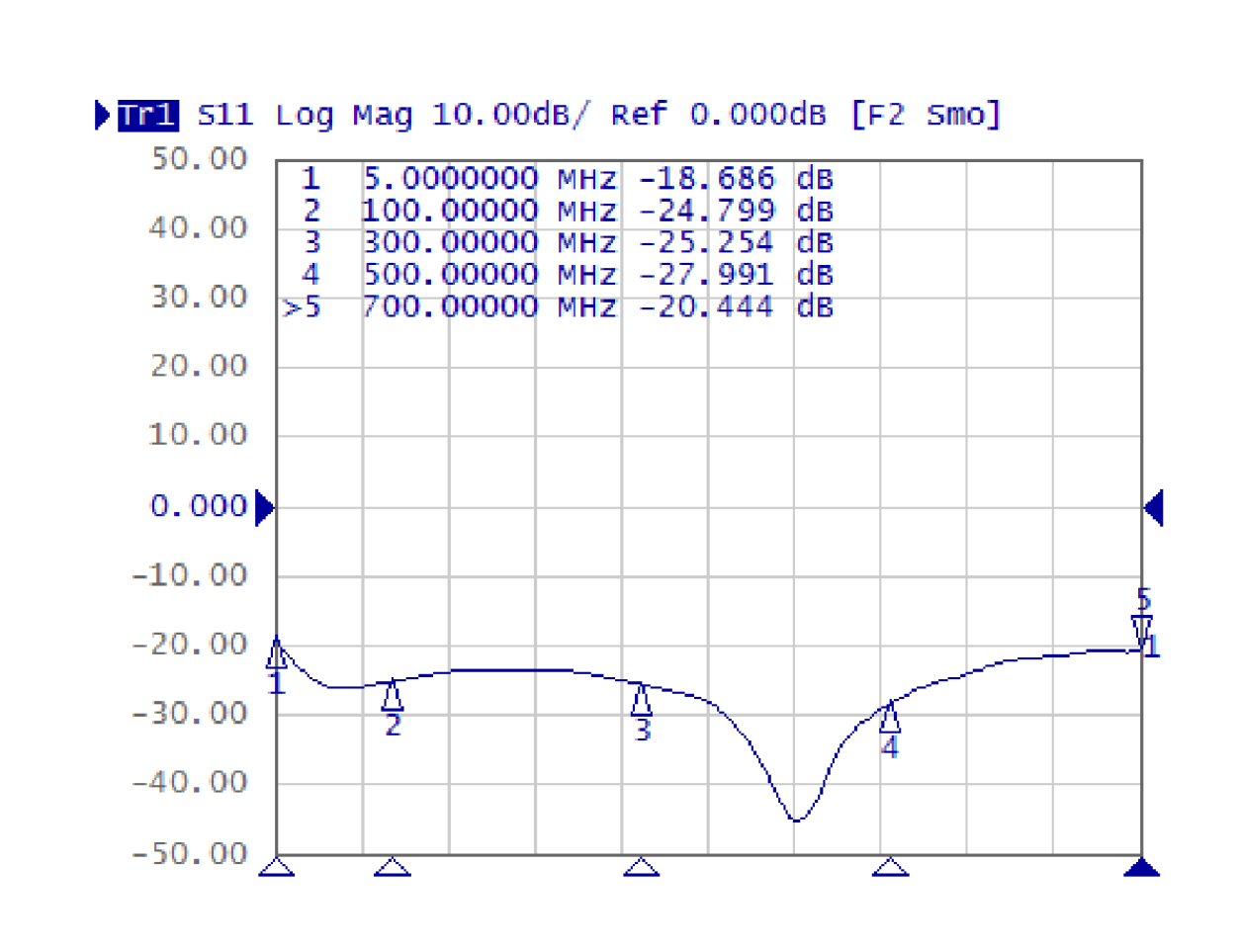Click marker 4 indicator on frequency axis
The height and width of the screenshot is (952, 1238).
tap(890, 867)
